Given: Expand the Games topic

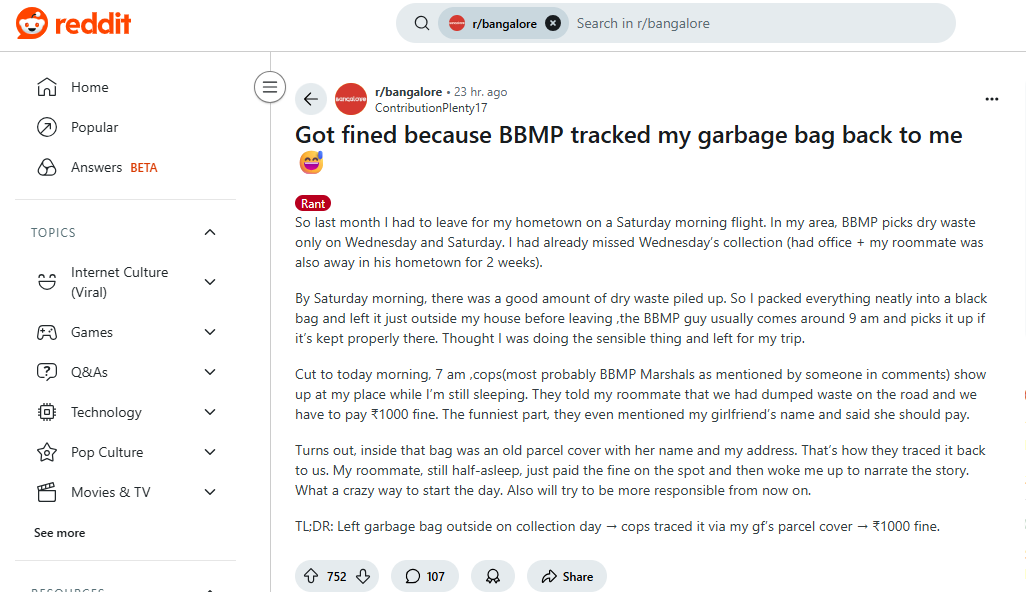Looking at the screenshot, I should pos(210,332).
